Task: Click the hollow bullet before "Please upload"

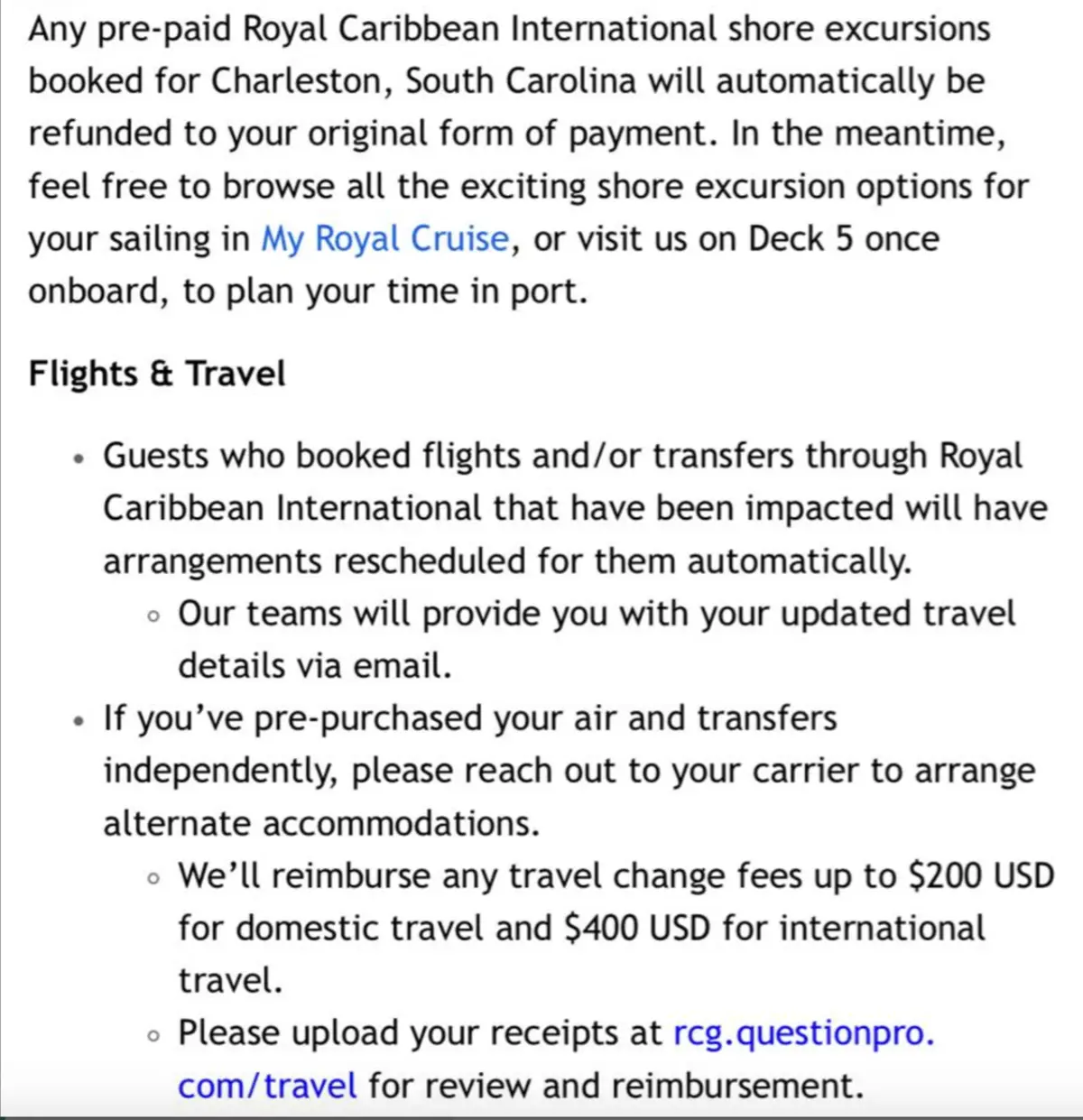Action: (x=154, y=1036)
